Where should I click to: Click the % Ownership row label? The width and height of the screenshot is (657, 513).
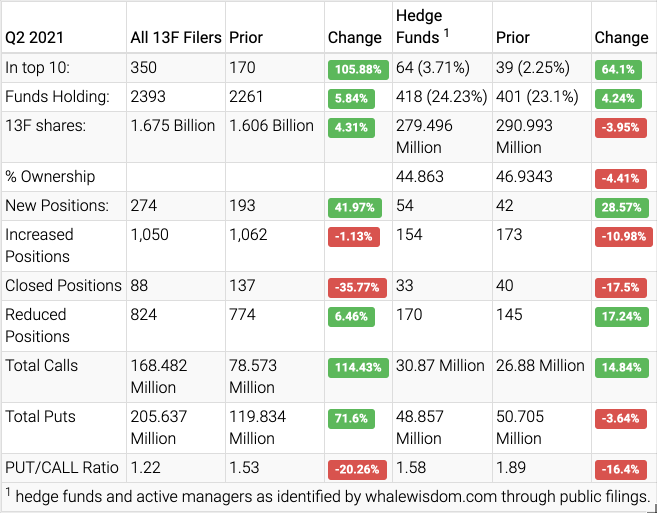tap(50, 177)
